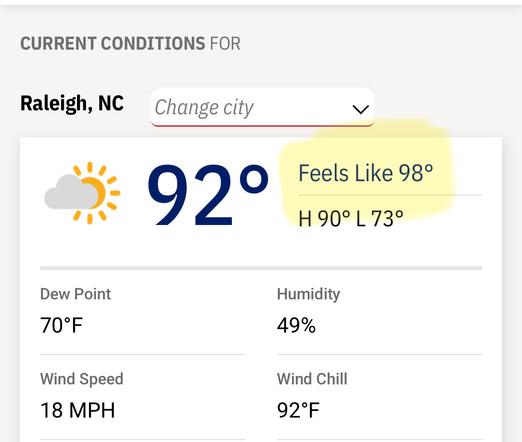The width and height of the screenshot is (522, 442).
Task: Select the Raleigh, NC city label
Action: pos(72,104)
